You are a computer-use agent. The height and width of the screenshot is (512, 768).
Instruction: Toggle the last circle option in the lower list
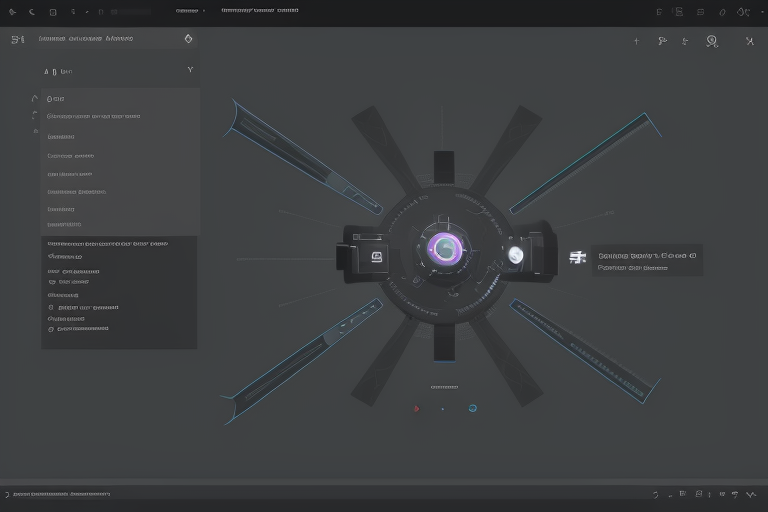(x=51, y=327)
